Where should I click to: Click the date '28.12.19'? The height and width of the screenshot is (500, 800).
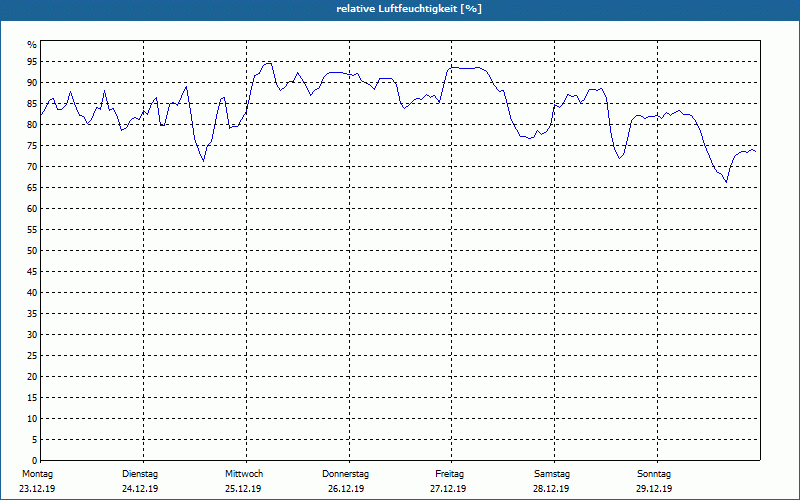(551, 489)
